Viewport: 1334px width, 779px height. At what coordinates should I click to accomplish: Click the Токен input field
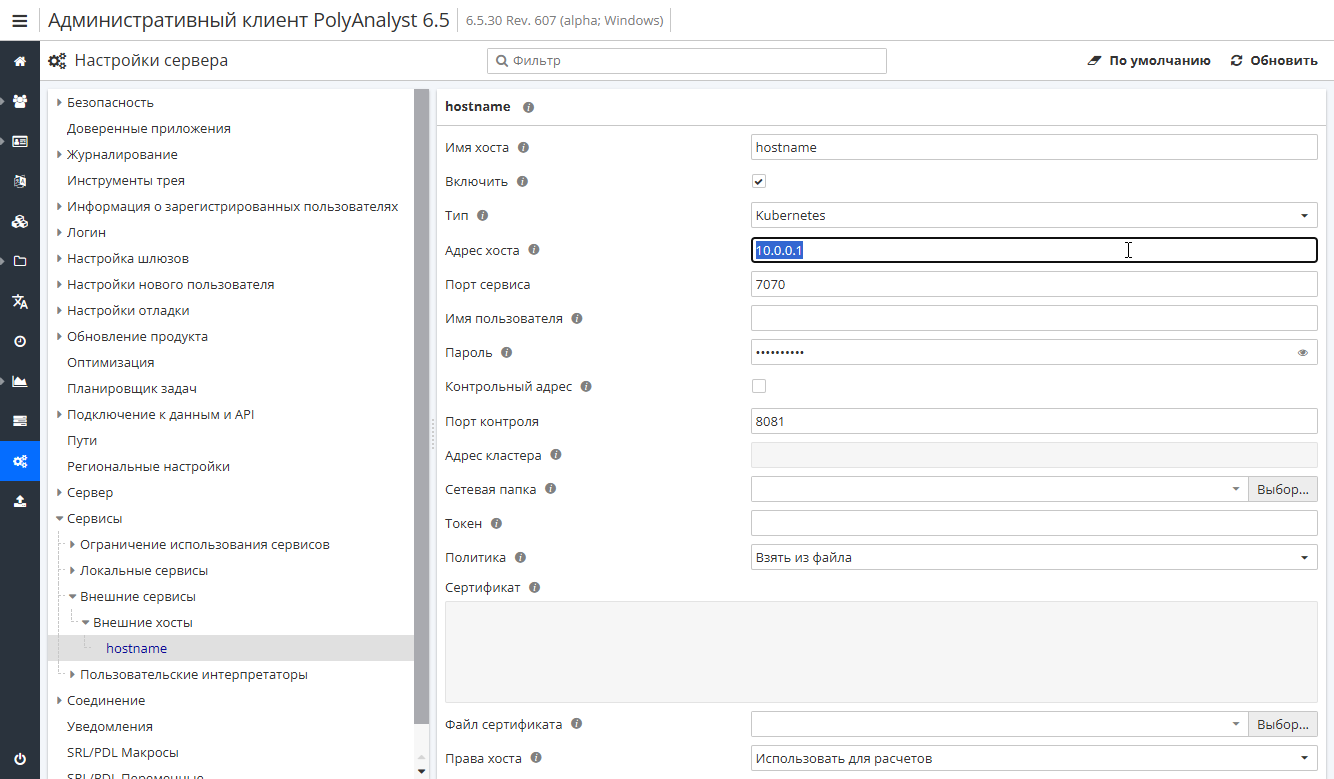point(1034,523)
